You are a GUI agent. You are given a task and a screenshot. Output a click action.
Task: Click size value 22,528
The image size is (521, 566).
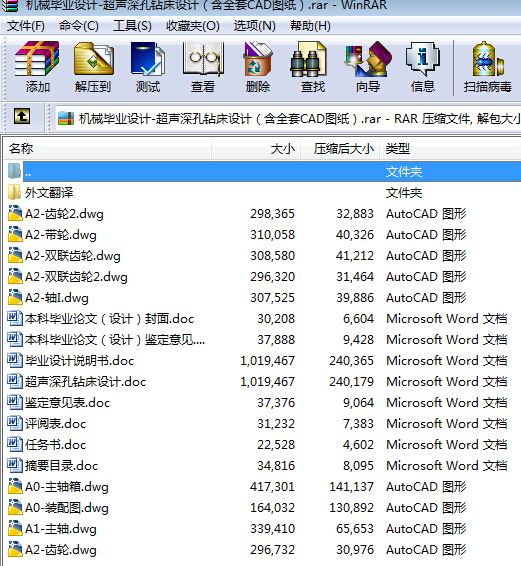pos(276,444)
